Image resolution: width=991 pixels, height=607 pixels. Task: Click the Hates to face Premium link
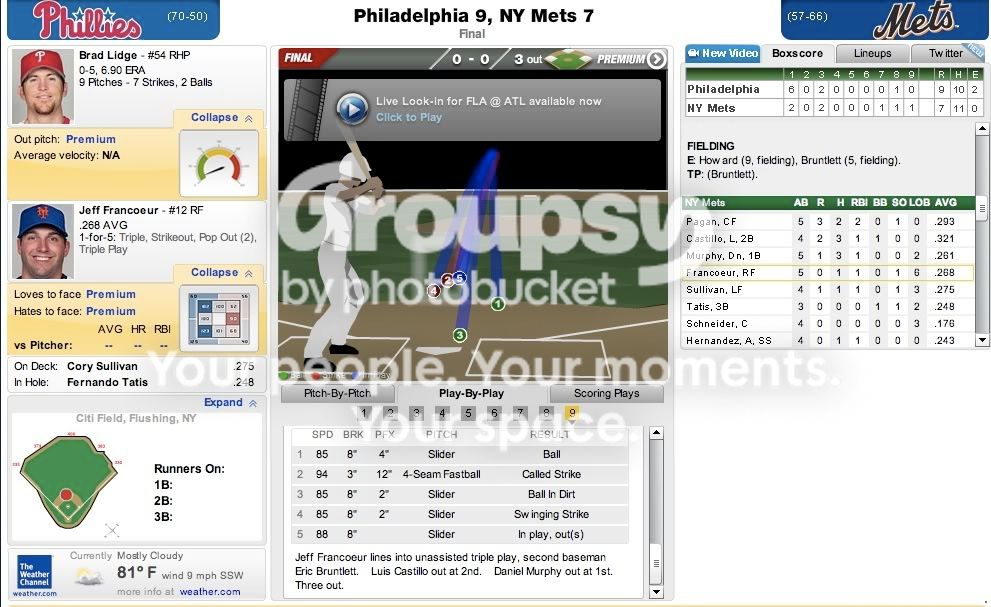click(x=111, y=311)
